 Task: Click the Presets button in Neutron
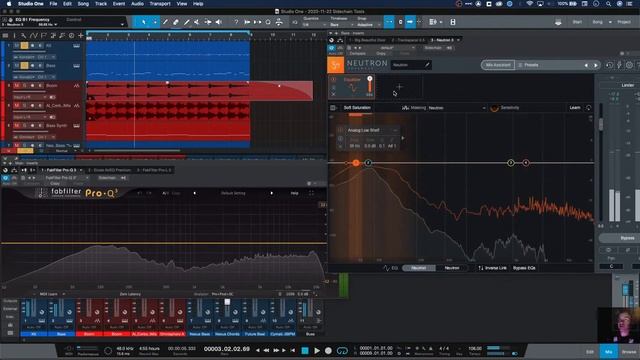529,65
